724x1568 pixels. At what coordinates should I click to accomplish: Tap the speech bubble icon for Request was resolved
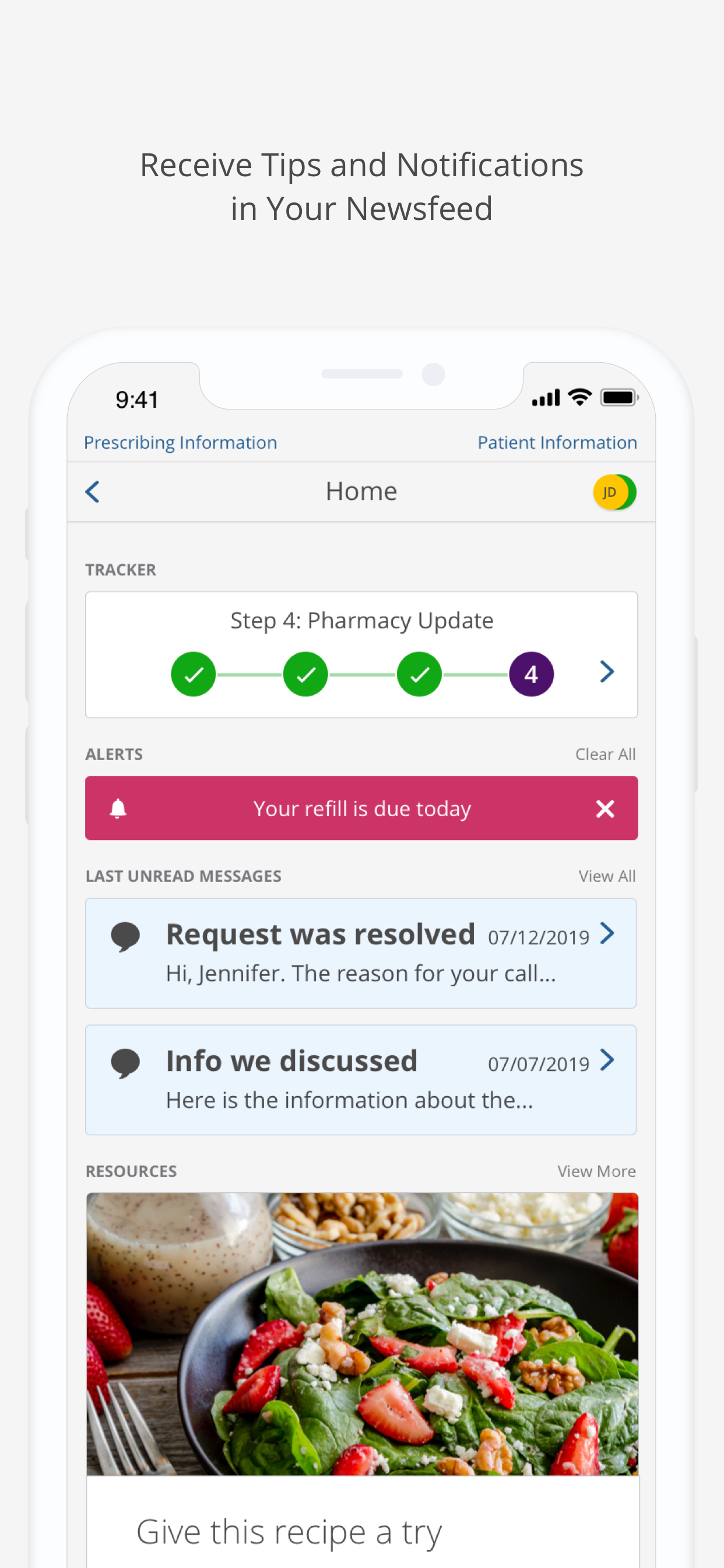[125, 937]
